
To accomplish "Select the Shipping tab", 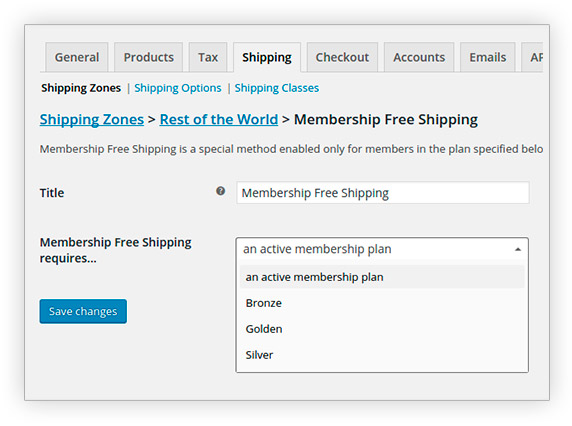I will [x=267, y=57].
